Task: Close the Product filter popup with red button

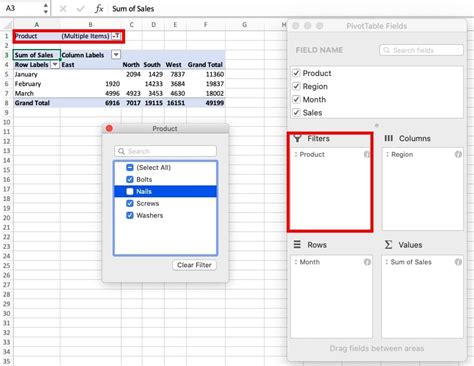Action: [x=109, y=128]
